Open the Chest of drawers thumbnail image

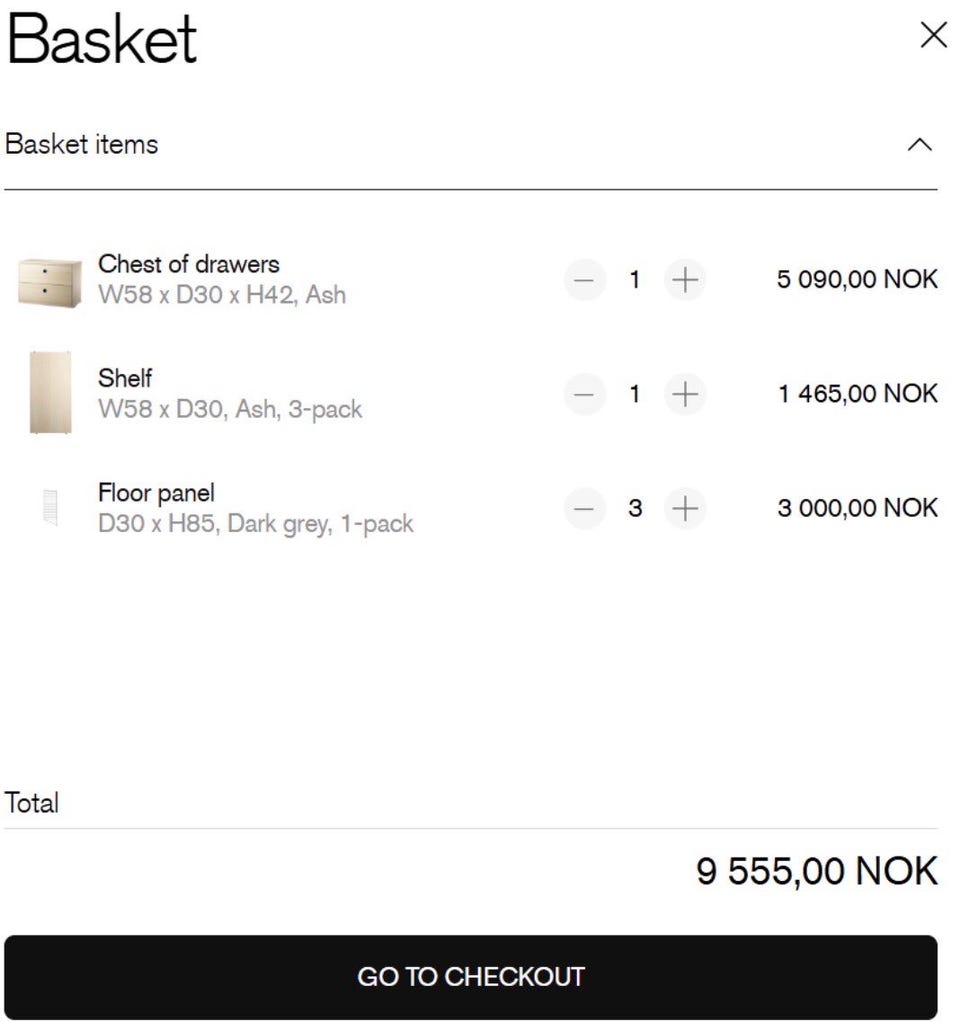(50, 282)
